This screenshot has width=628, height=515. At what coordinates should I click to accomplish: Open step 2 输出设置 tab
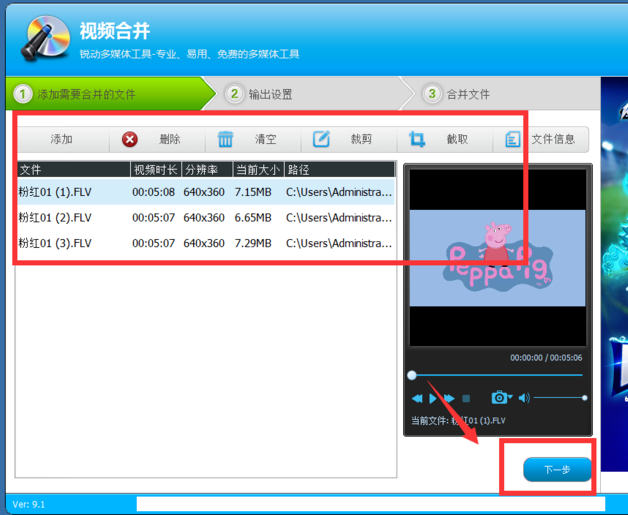[308, 94]
